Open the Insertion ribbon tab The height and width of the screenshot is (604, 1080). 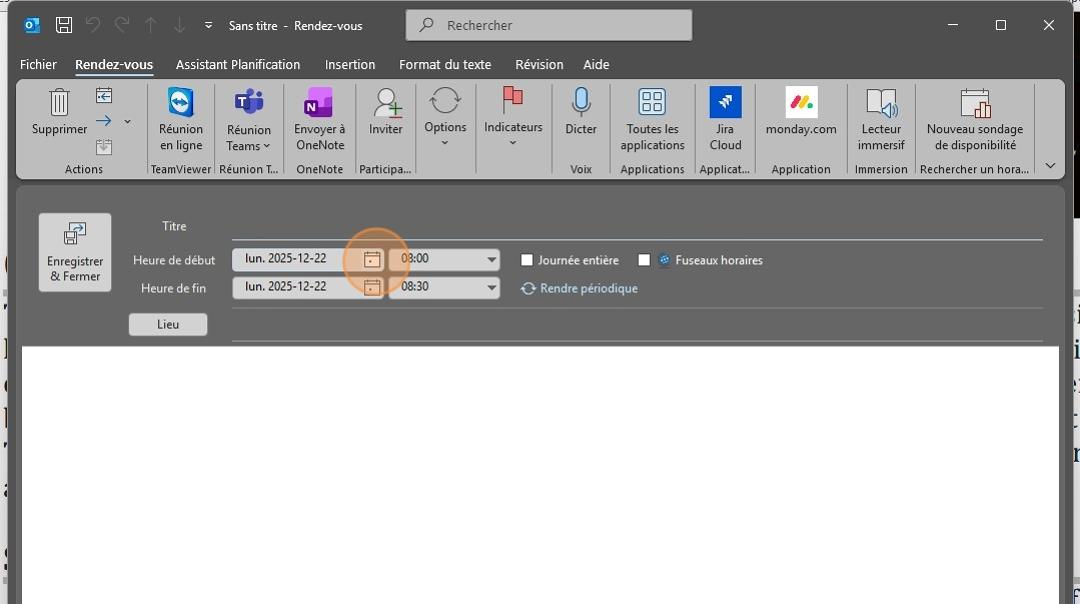(x=350, y=65)
